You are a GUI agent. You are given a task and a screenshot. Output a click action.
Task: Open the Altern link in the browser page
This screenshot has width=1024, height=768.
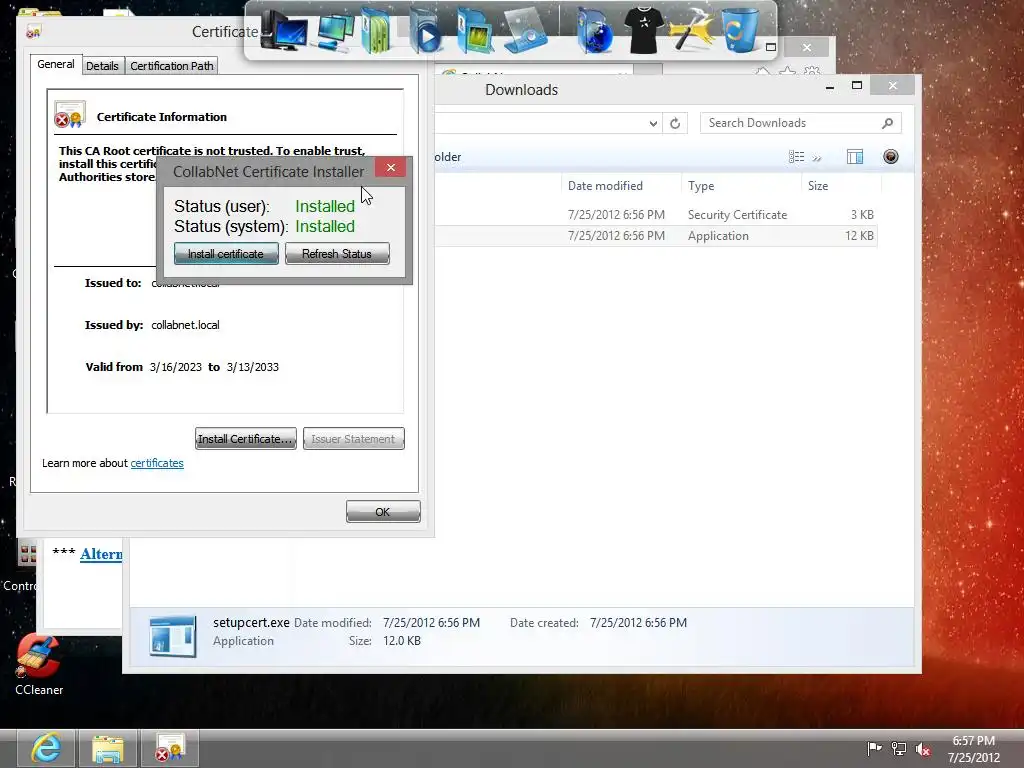101,554
